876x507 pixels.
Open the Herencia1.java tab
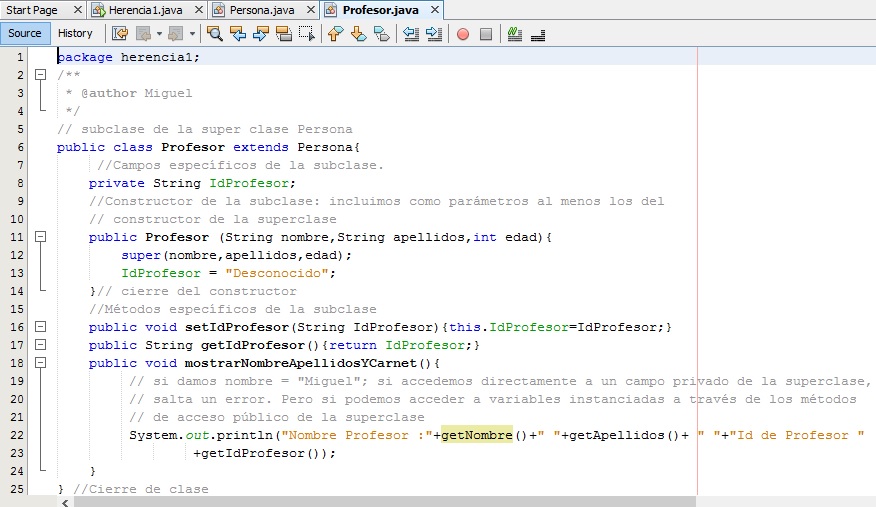[x=150, y=10]
